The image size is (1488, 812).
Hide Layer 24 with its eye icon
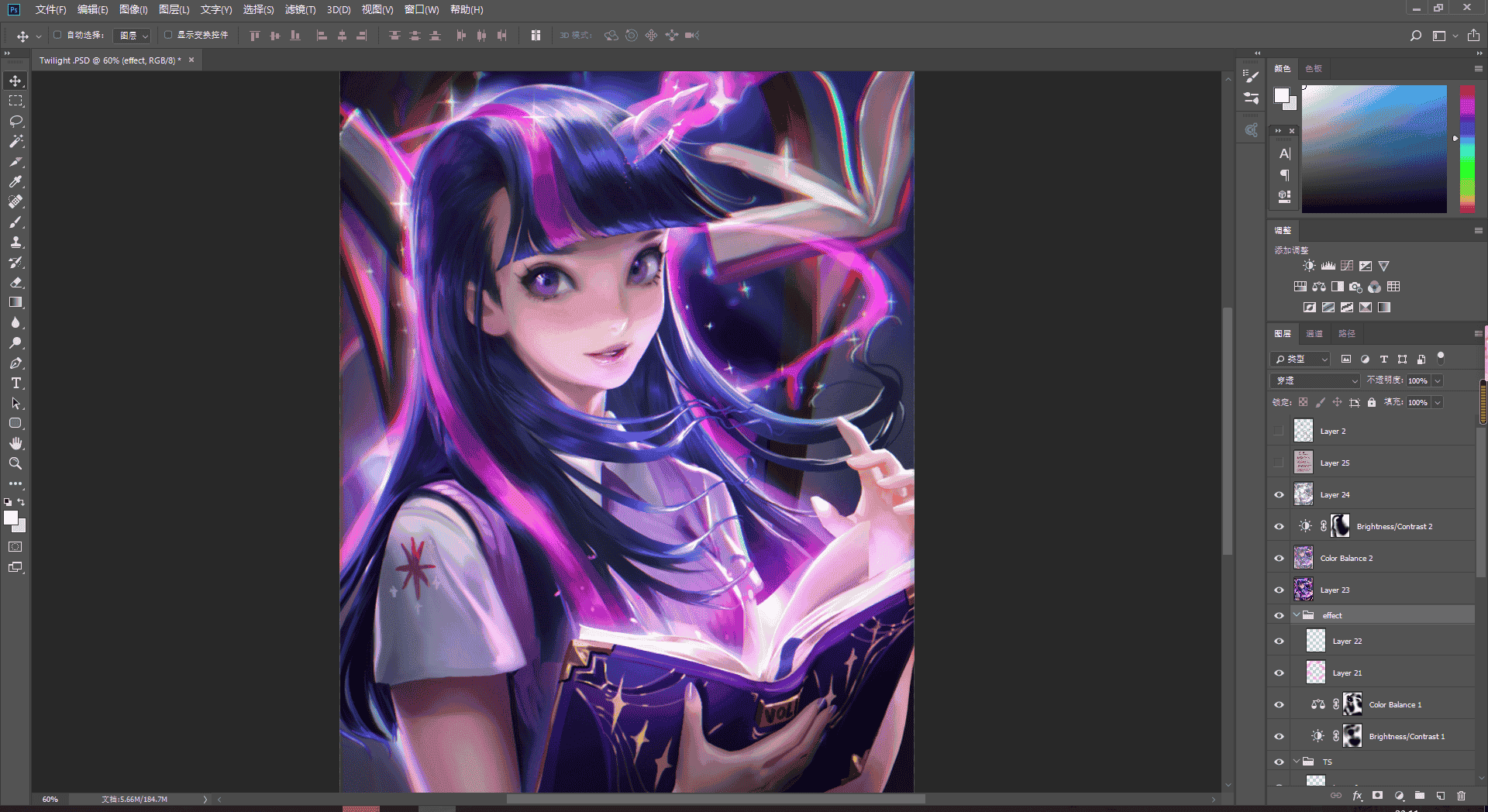click(x=1279, y=495)
